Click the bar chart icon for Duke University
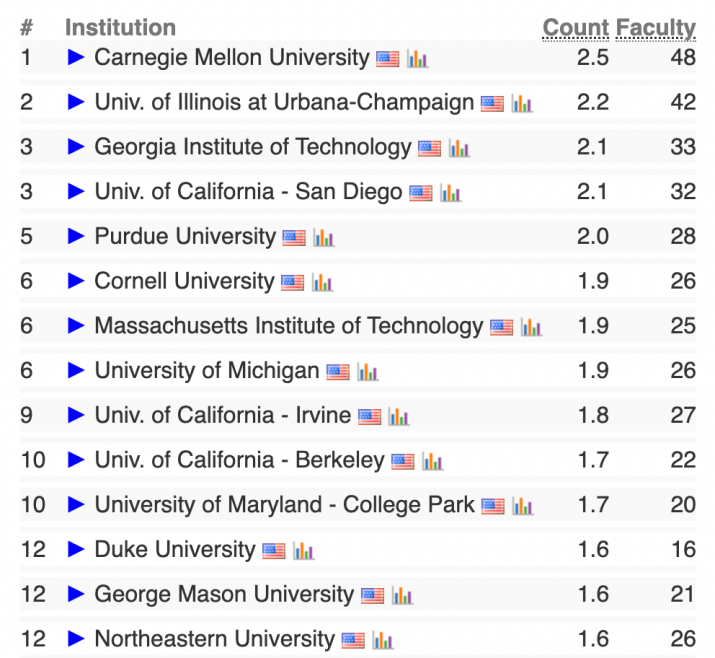This screenshot has height=658, width=715. (x=303, y=551)
